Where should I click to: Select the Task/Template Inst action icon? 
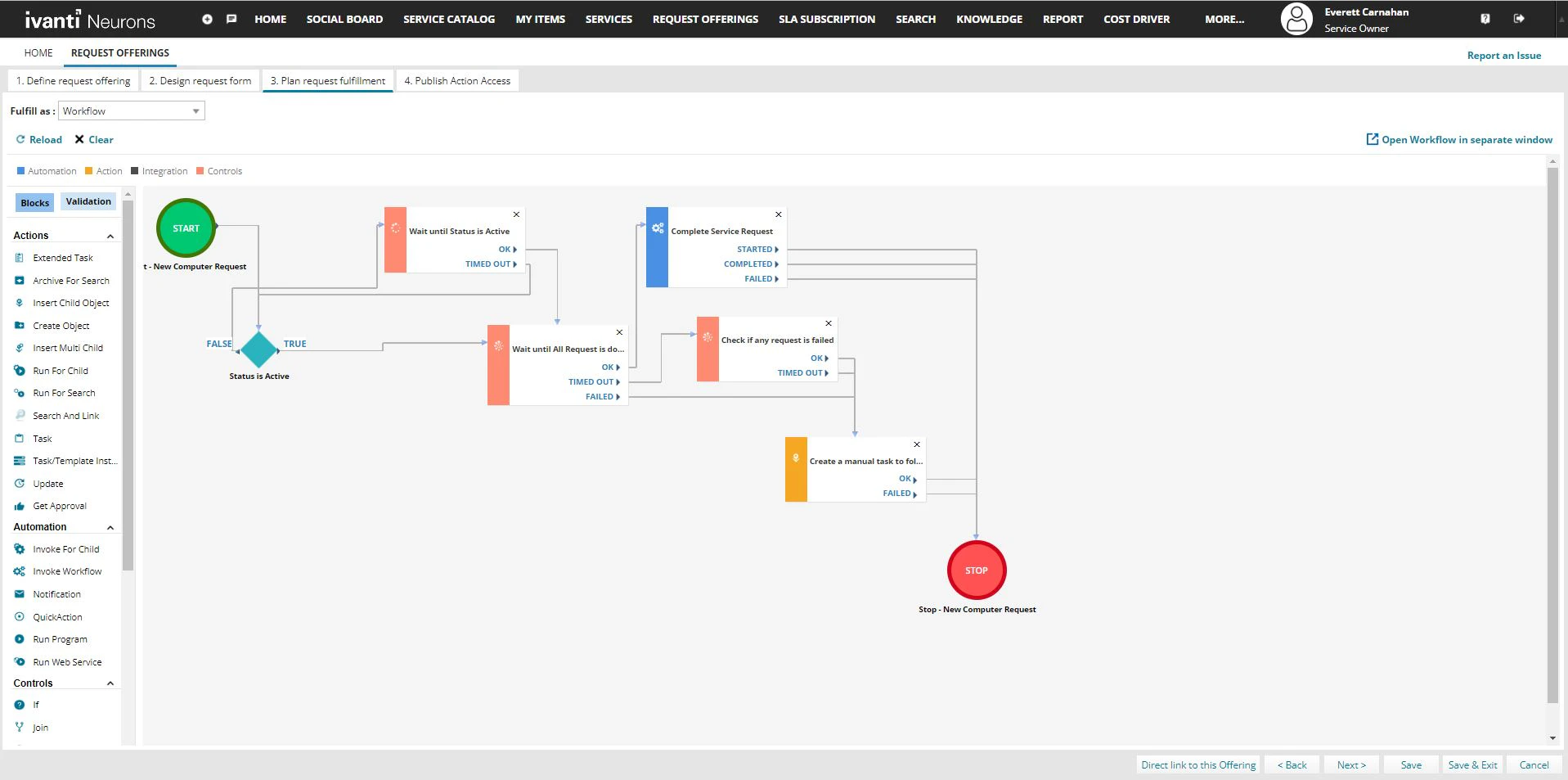(x=18, y=461)
